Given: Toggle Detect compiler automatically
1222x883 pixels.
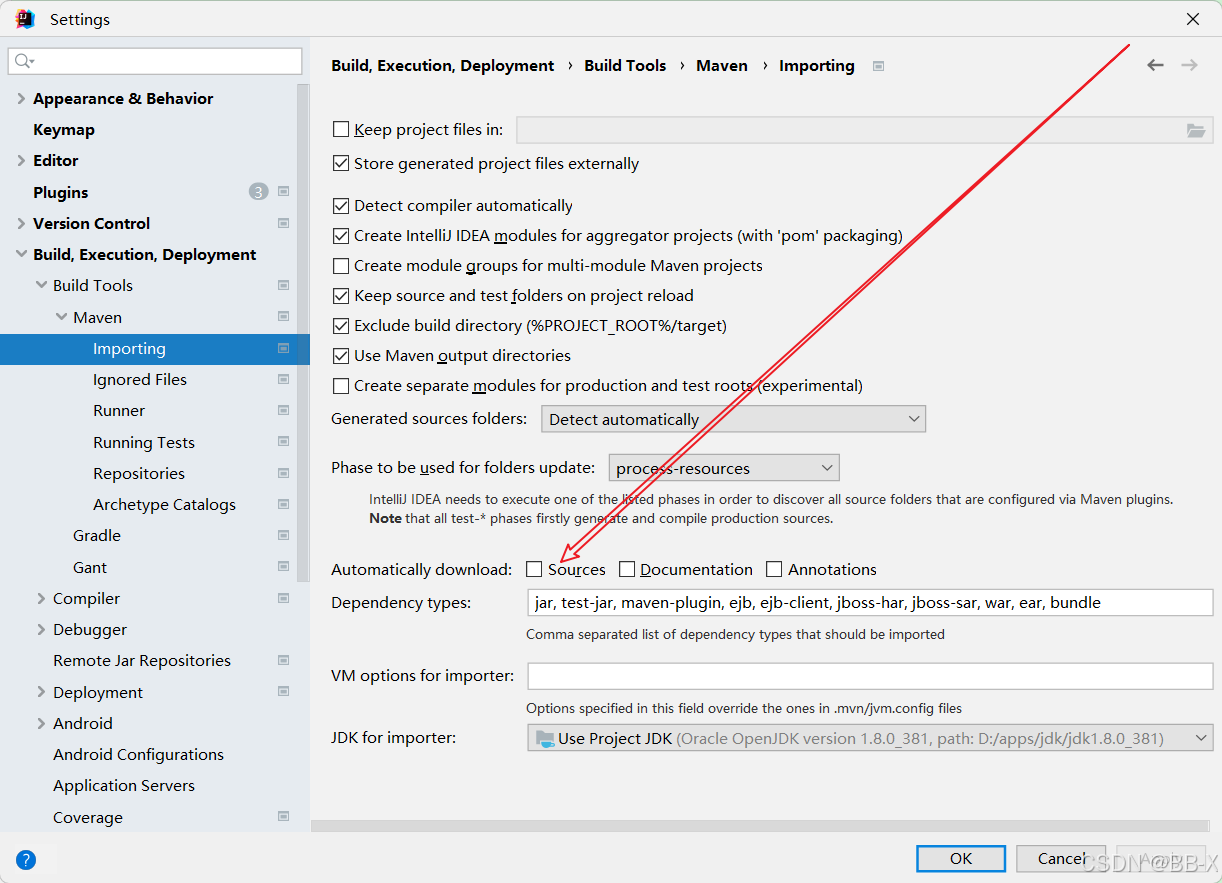Looking at the screenshot, I should click(341, 205).
